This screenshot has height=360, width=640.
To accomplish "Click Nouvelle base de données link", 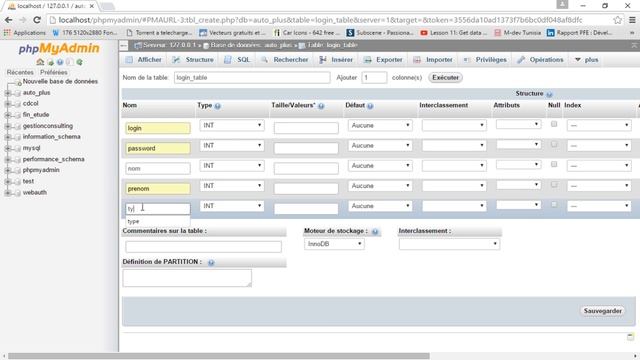I will (x=60, y=82).
